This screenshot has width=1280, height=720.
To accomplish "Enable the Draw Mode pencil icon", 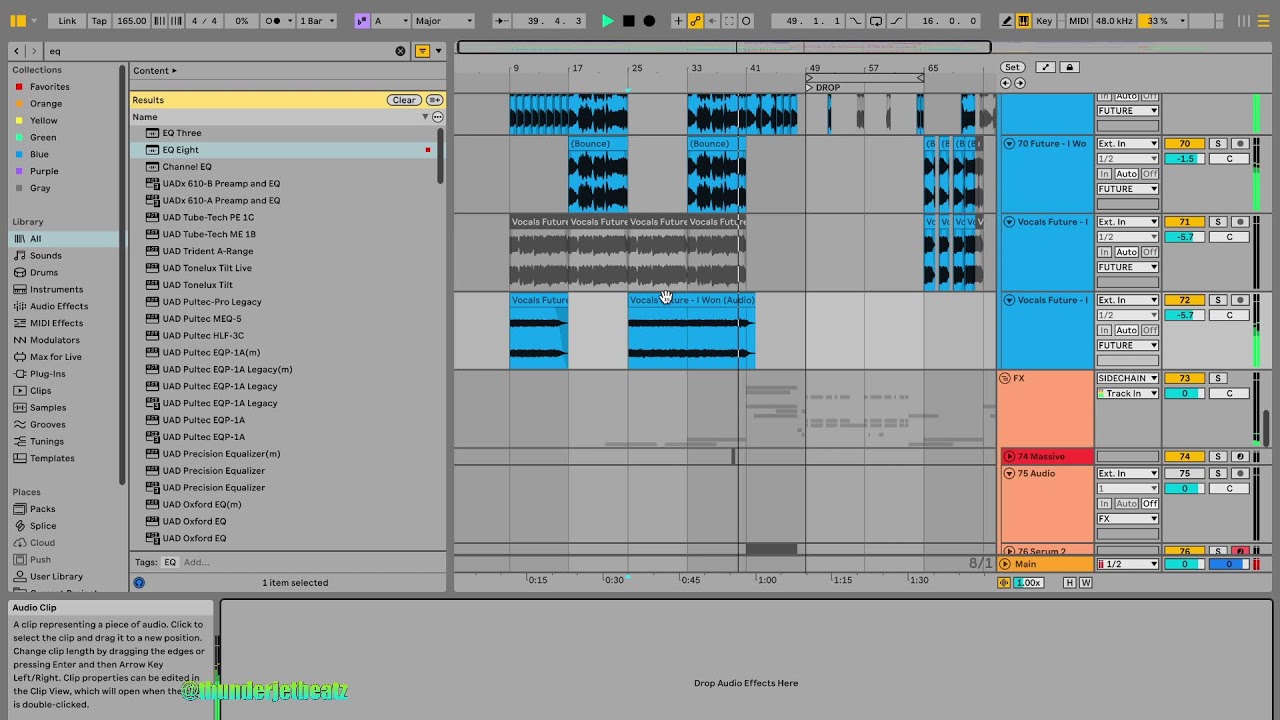I will 1007,20.
